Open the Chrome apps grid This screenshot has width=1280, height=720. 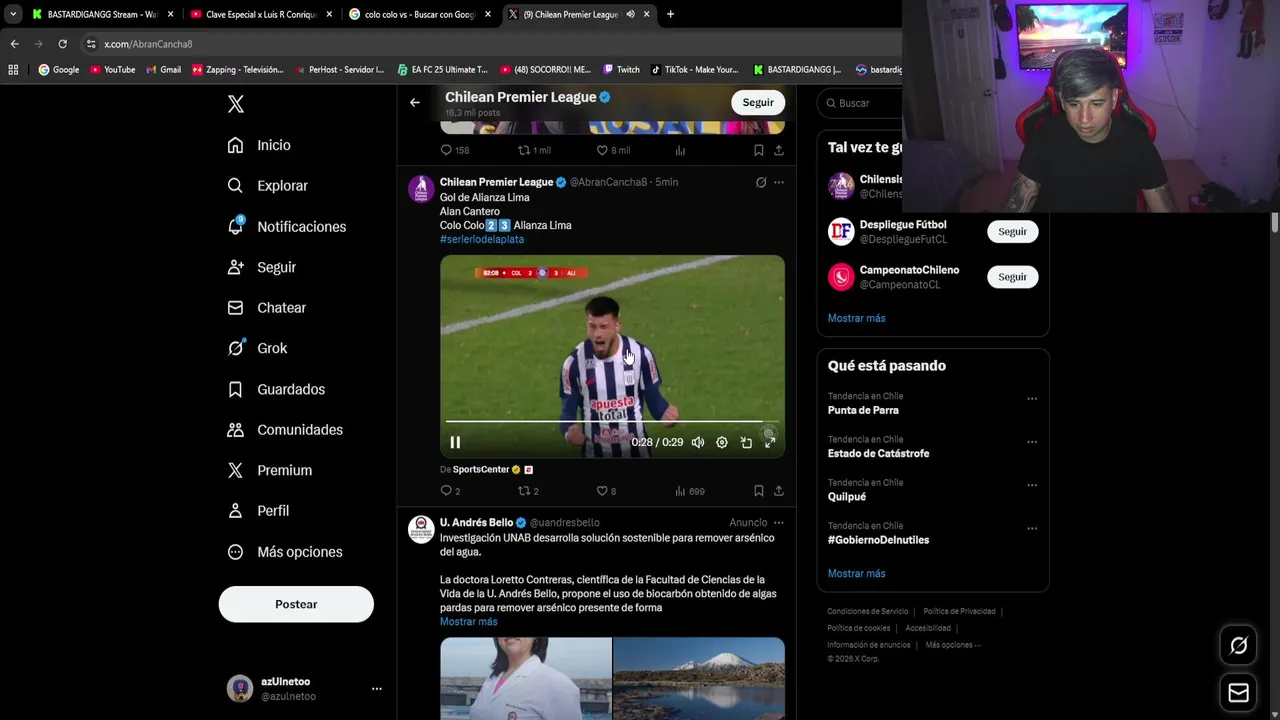[x=13, y=70]
